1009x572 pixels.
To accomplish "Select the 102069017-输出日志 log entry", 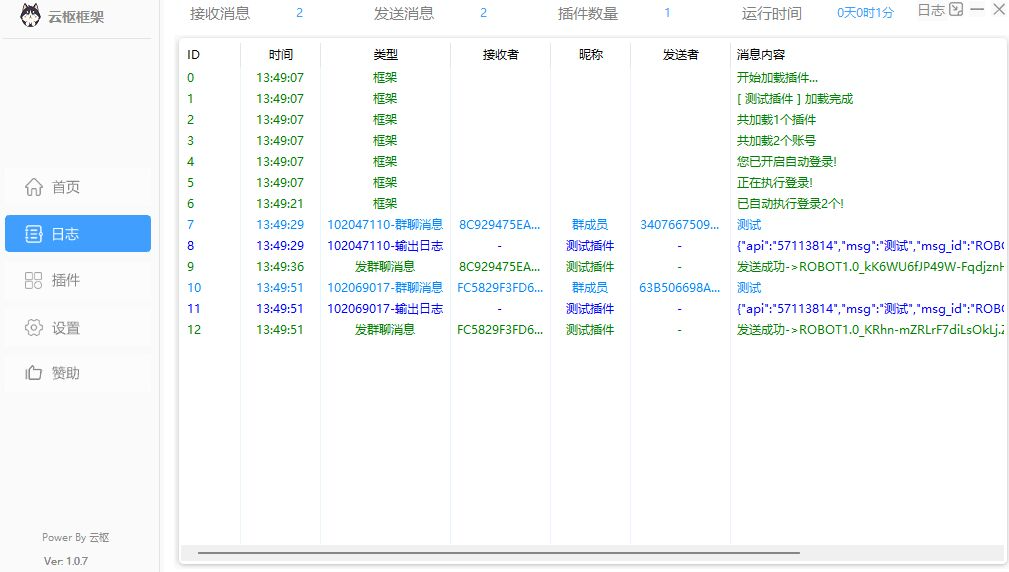I will pos(385,309).
